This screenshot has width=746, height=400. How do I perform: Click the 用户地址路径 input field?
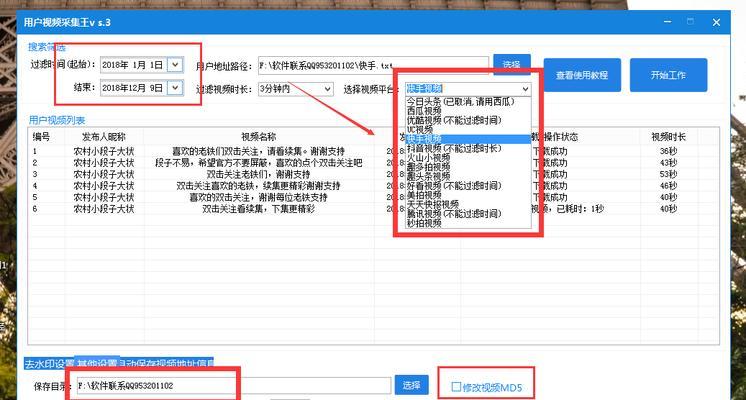(x=373, y=66)
